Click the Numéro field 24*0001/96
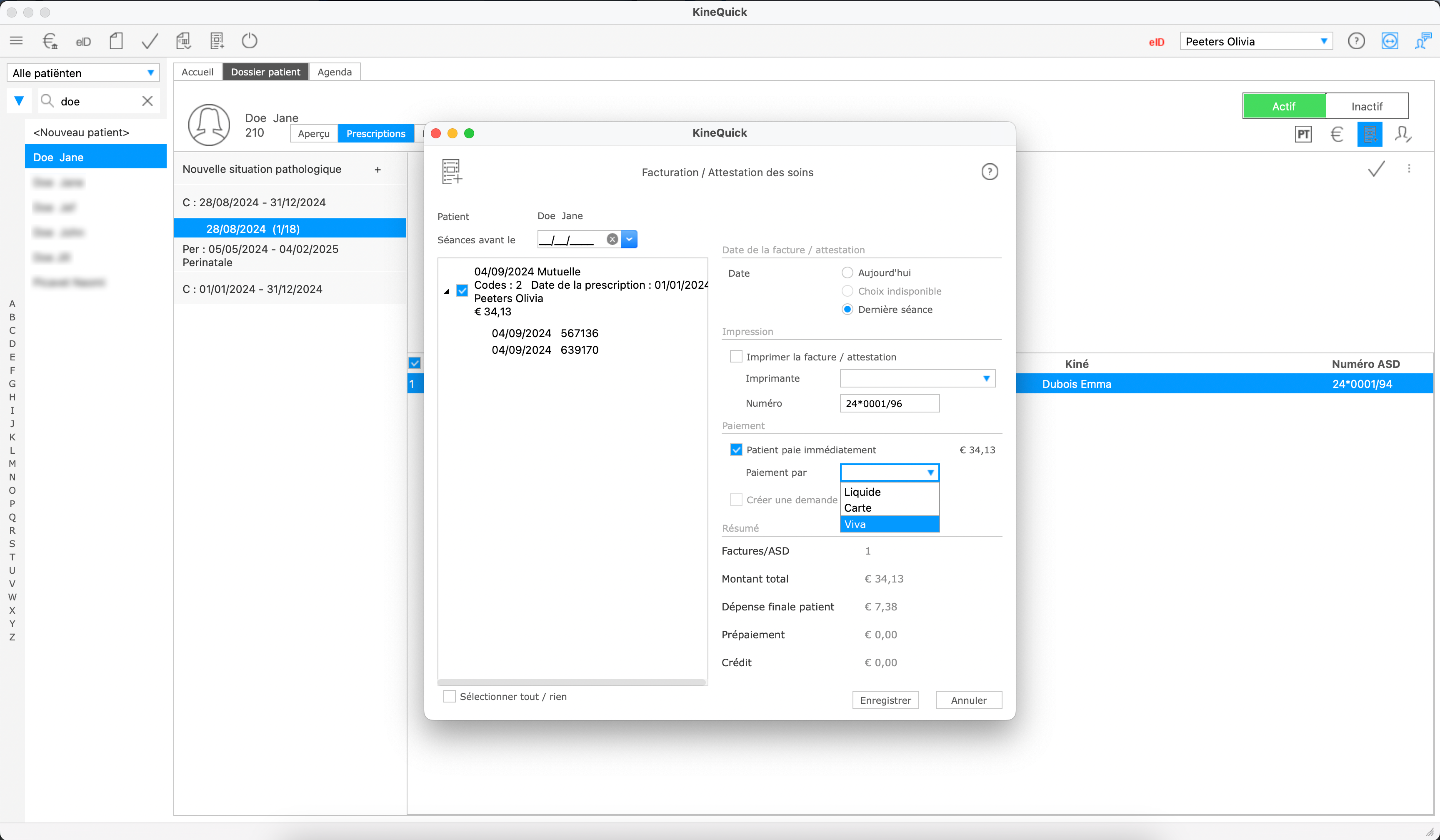Image resolution: width=1440 pixels, height=840 pixels. [889, 403]
